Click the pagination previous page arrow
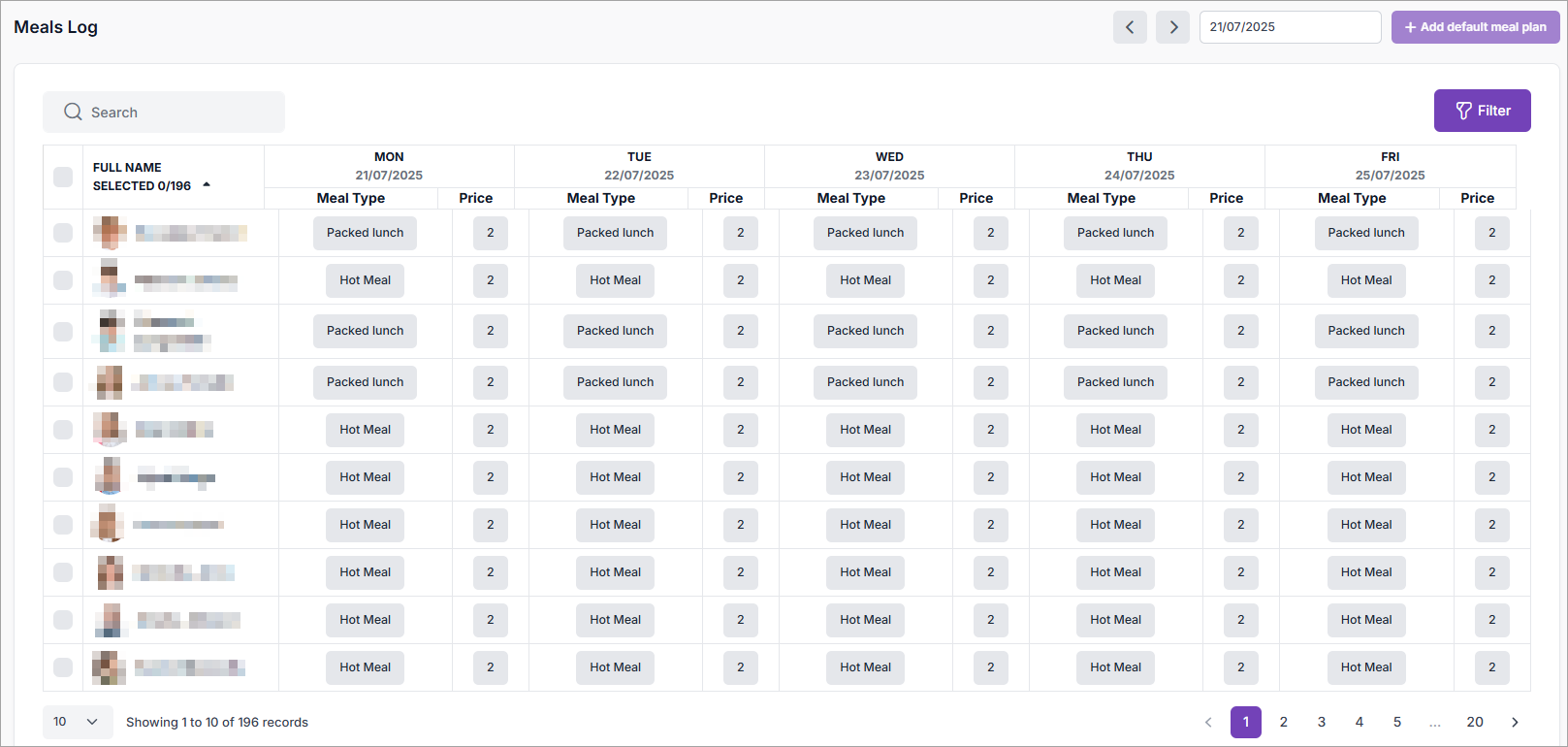The width and height of the screenshot is (1568, 747). point(1208,722)
